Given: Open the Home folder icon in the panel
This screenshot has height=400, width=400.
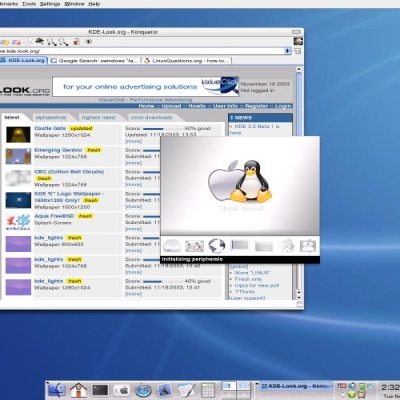Looking at the screenshot, I should coord(78,390).
